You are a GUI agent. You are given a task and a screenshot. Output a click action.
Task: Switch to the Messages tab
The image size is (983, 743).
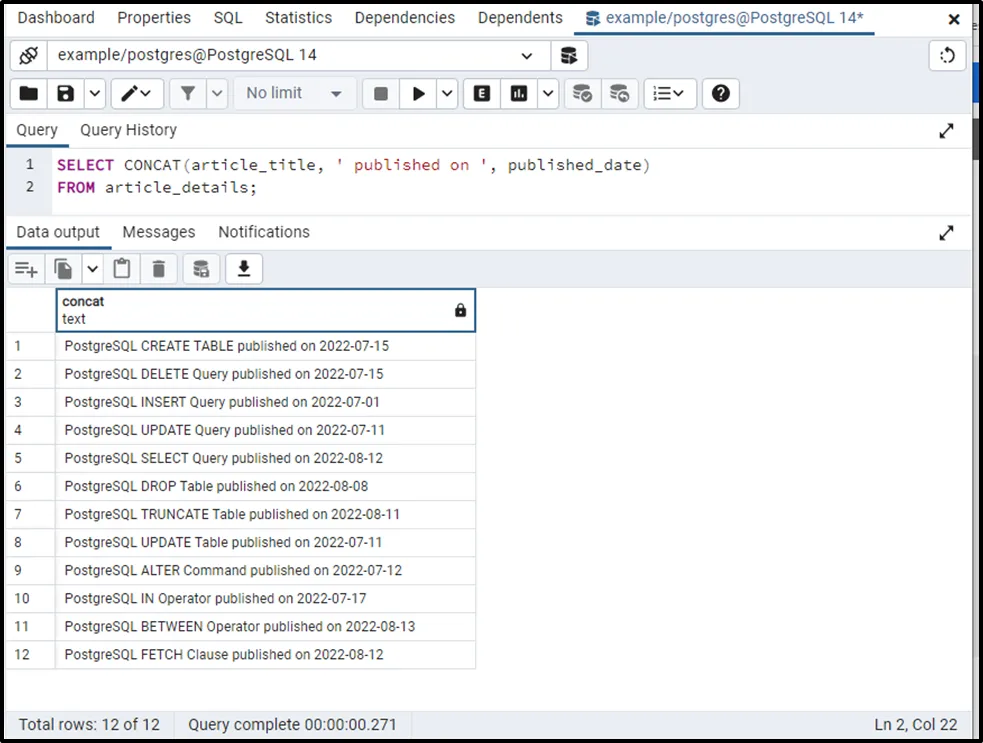point(158,232)
